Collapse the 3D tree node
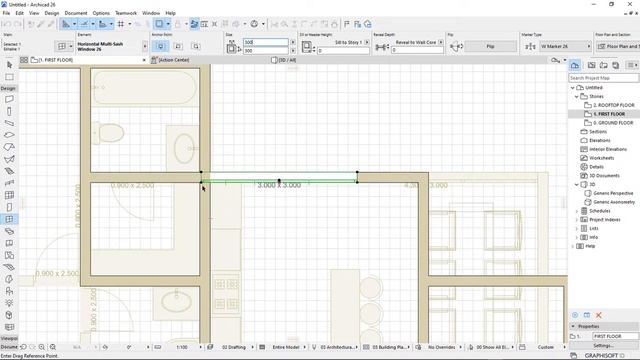Screen dimensions: 640x360 [576, 184]
